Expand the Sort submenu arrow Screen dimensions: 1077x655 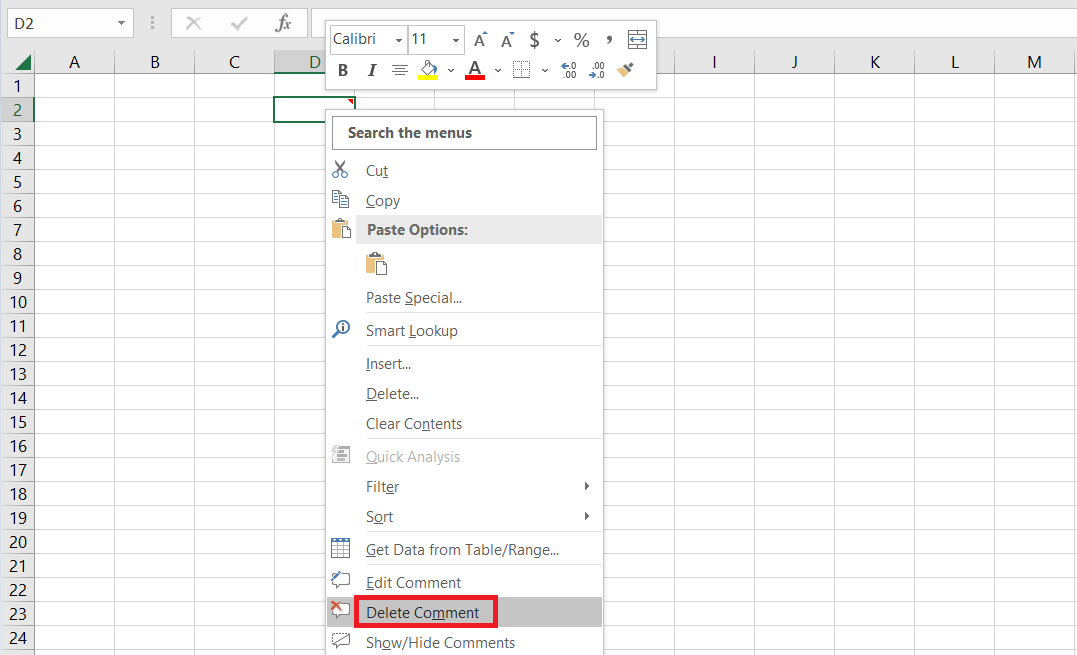(x=587, y=516)
